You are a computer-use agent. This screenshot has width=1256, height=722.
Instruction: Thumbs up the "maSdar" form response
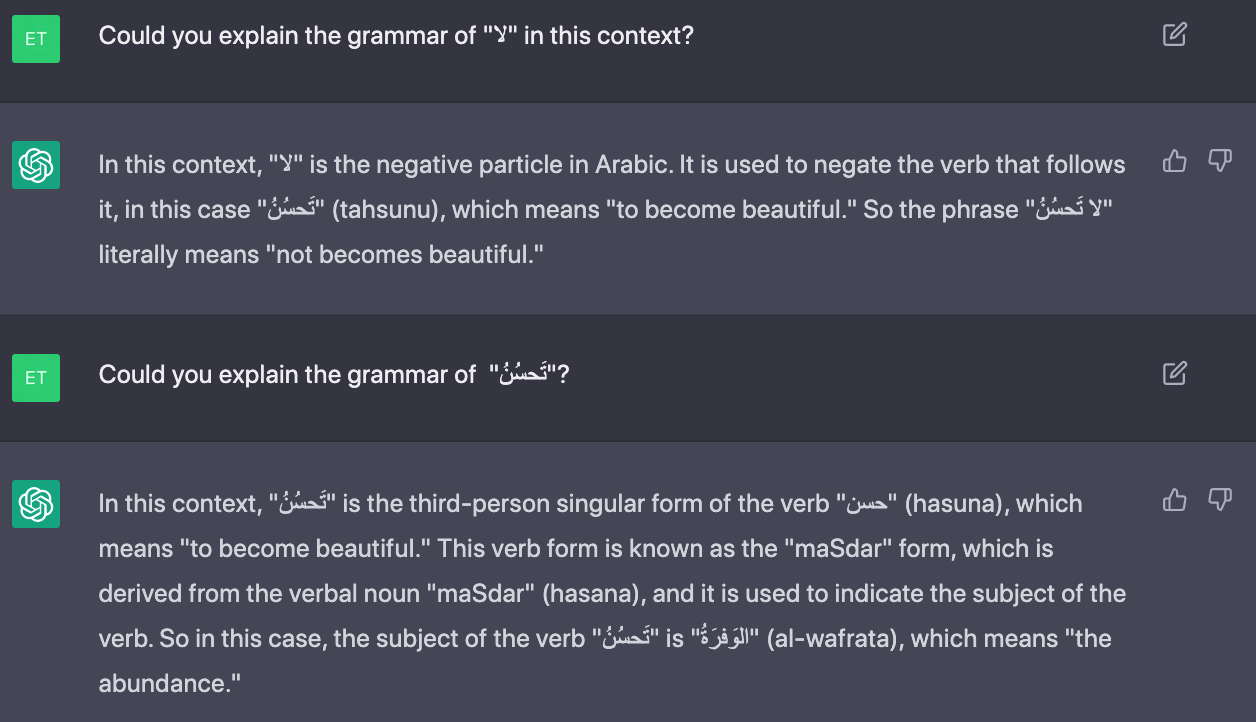tap(1174, 500)
